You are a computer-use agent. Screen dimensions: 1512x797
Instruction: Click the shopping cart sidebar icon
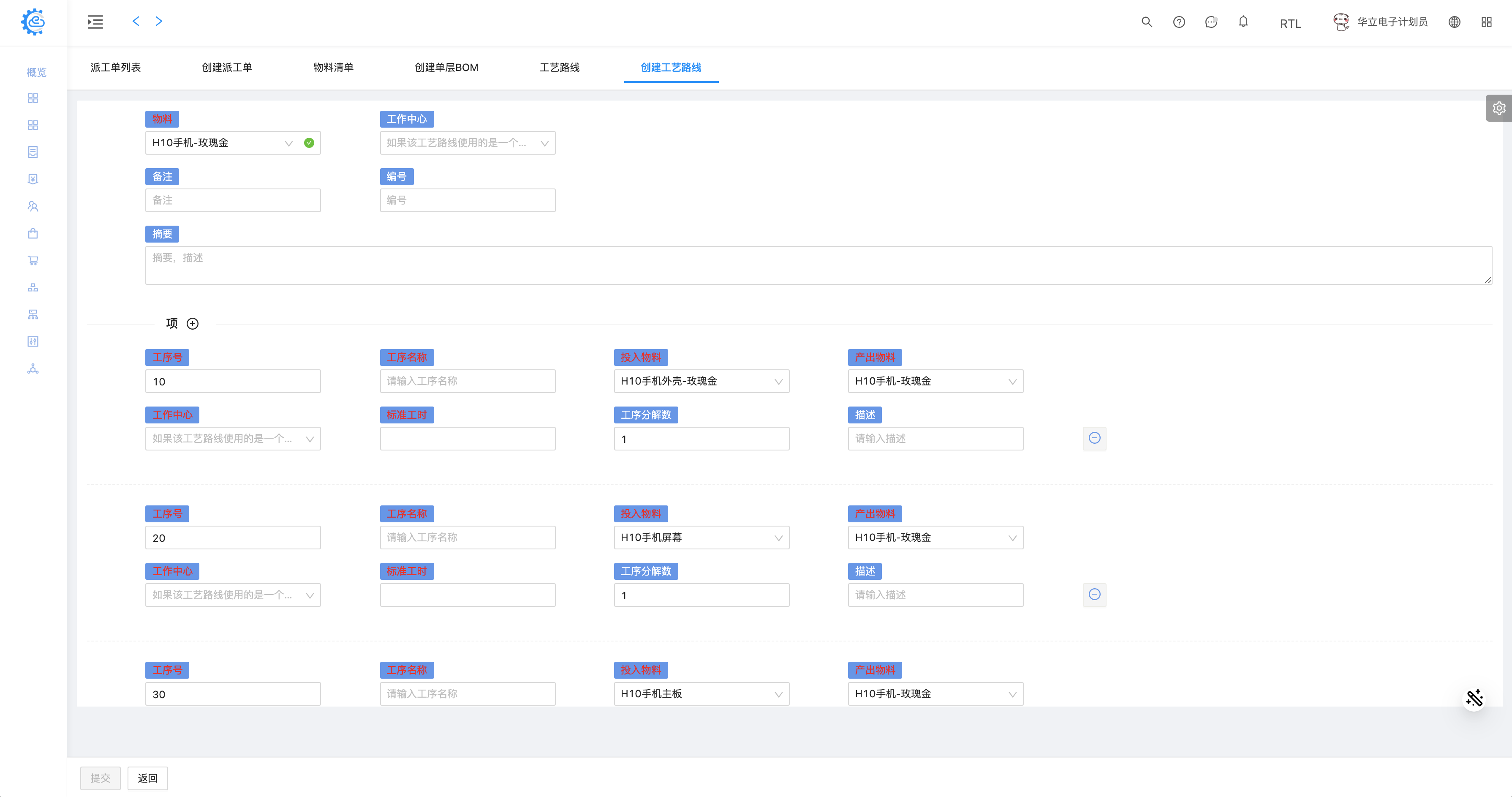click(33, 260)
